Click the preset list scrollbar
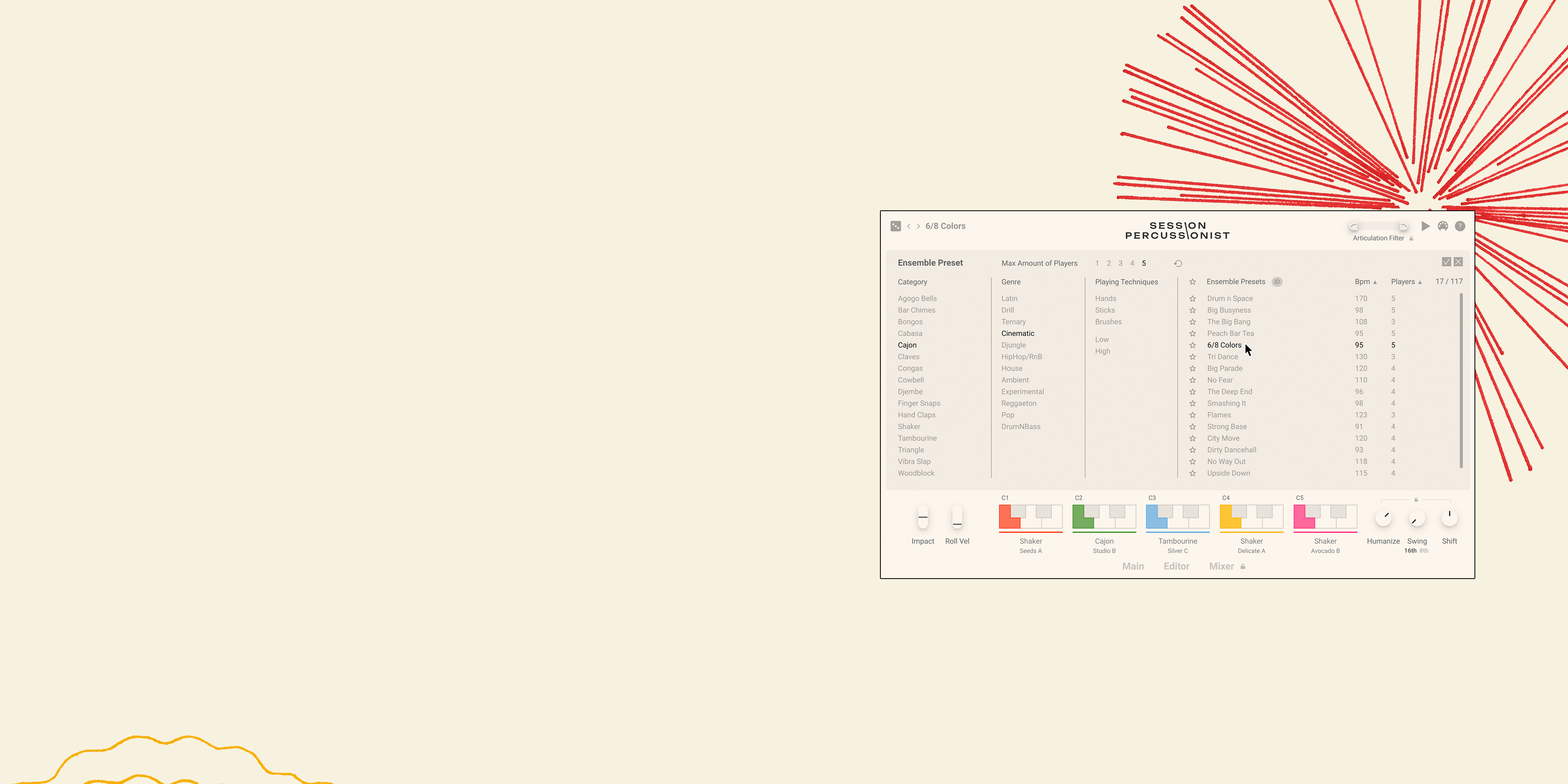This screenshot has width=1568, height=784. (x=1461, y=381)
